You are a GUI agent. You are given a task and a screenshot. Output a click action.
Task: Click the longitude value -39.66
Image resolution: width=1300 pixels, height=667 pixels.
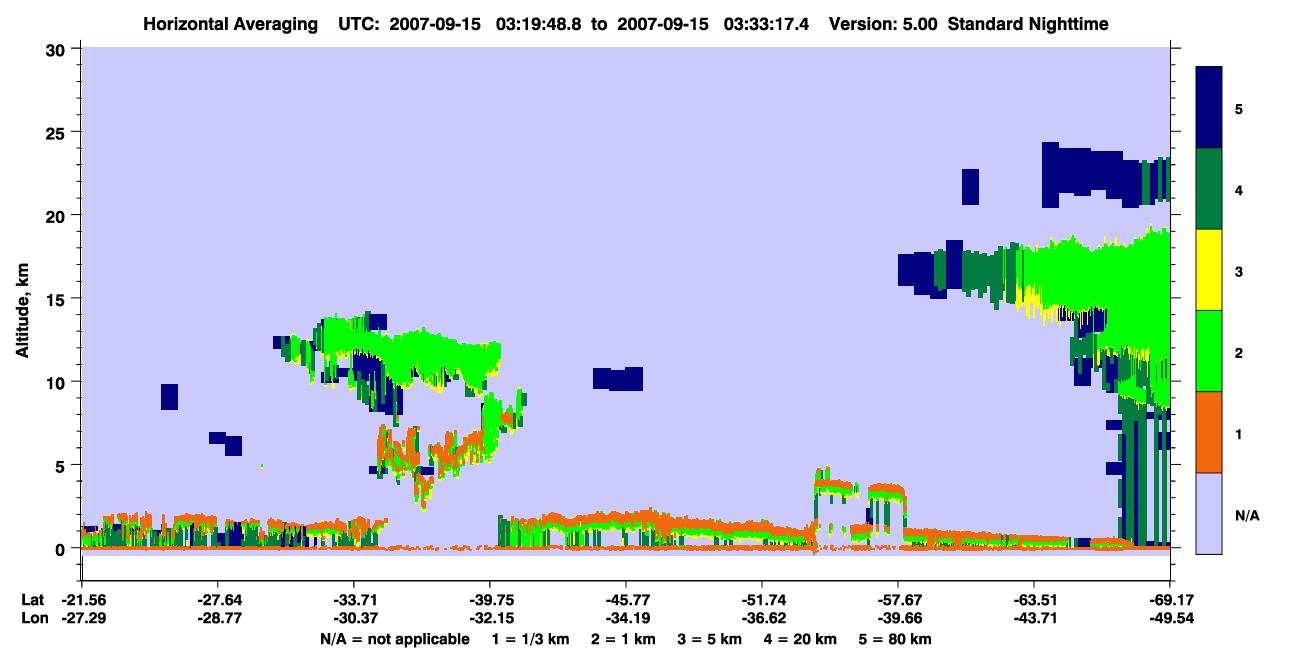pyautogui.click(x=897, y=619)
